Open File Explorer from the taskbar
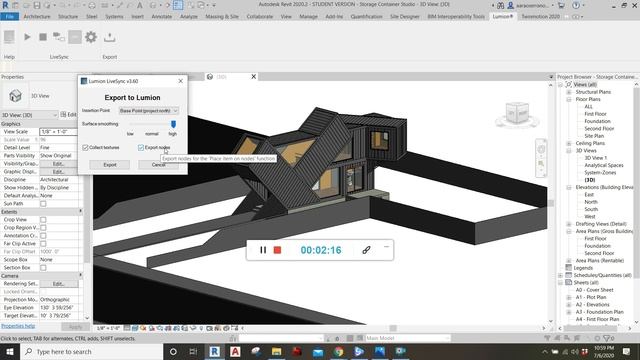The width and height of the screenshot is (640, 360). (276, 351)
